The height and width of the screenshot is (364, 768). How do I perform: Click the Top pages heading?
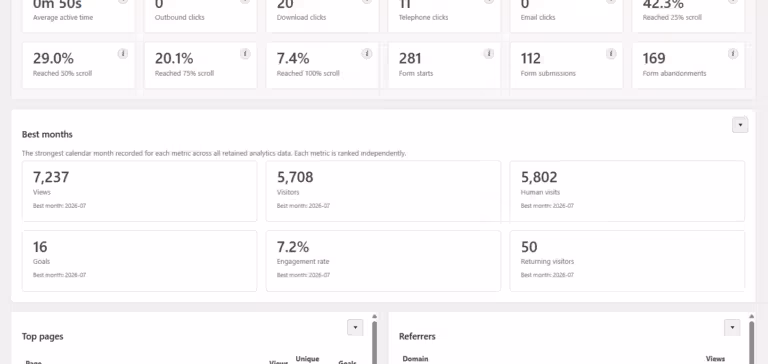point(43,337)
